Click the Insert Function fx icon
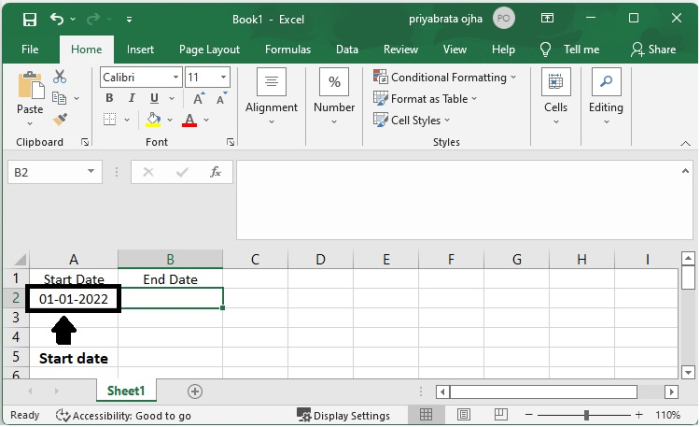The height and width of the screenshot is (427, 700). (216, 172)
